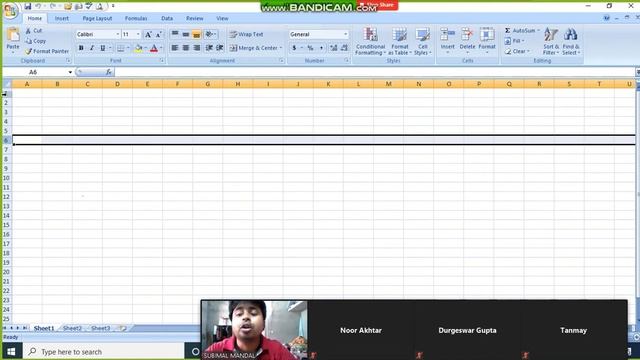
Task: Open the text Orientation options
Action: tap(210, 34)
